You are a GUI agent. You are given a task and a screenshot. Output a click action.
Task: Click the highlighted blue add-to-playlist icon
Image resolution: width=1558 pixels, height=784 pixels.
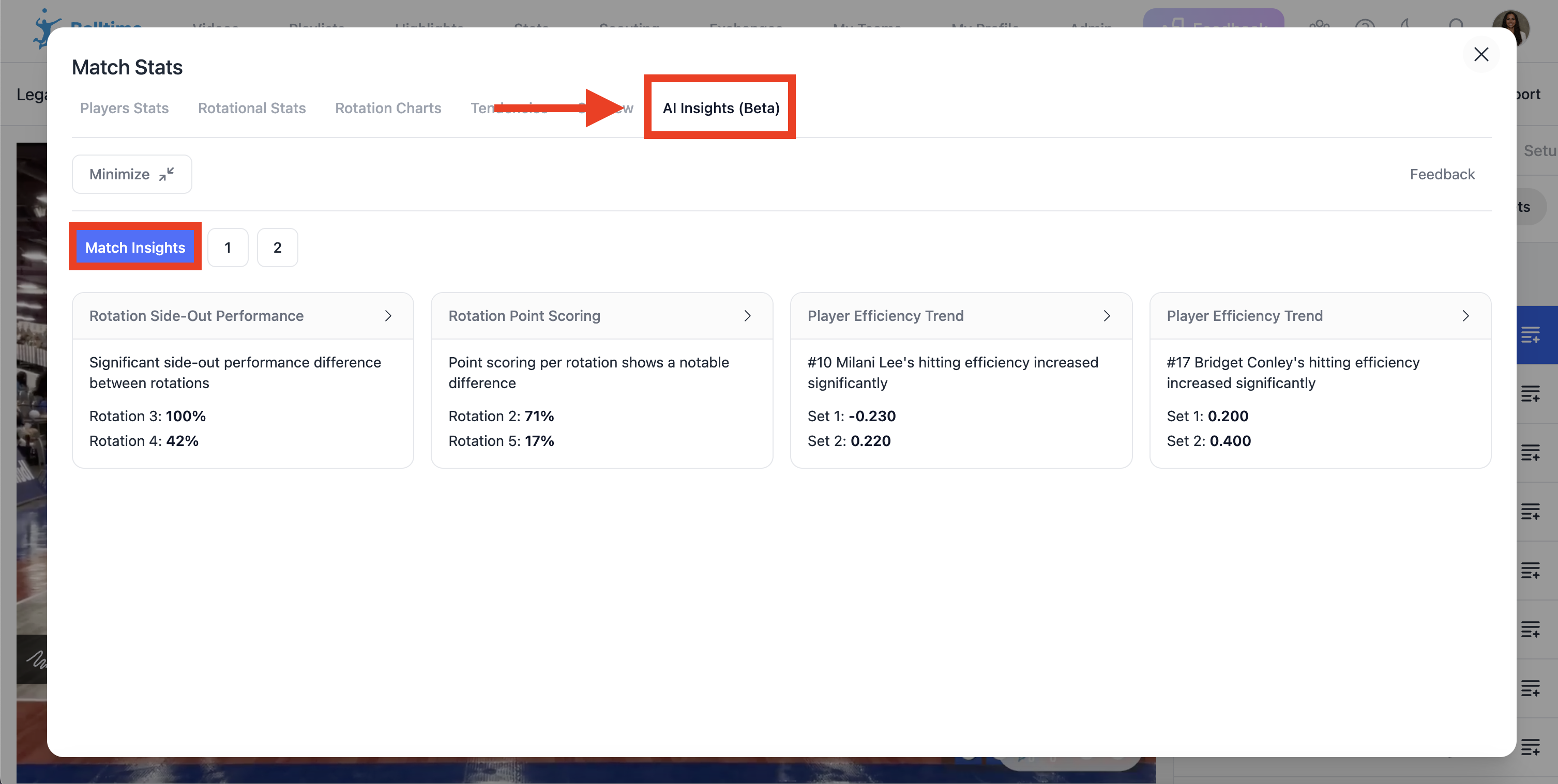pyautogui.click(x=1530, y=334)
